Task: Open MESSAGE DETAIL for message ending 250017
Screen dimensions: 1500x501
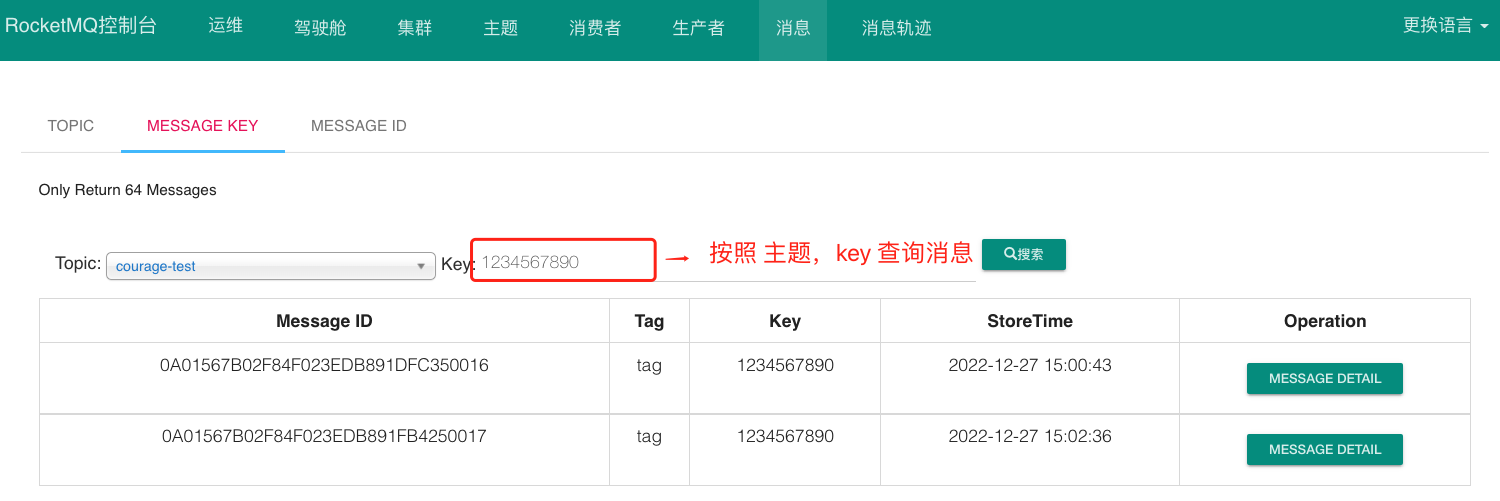Action: (1324, 450)
